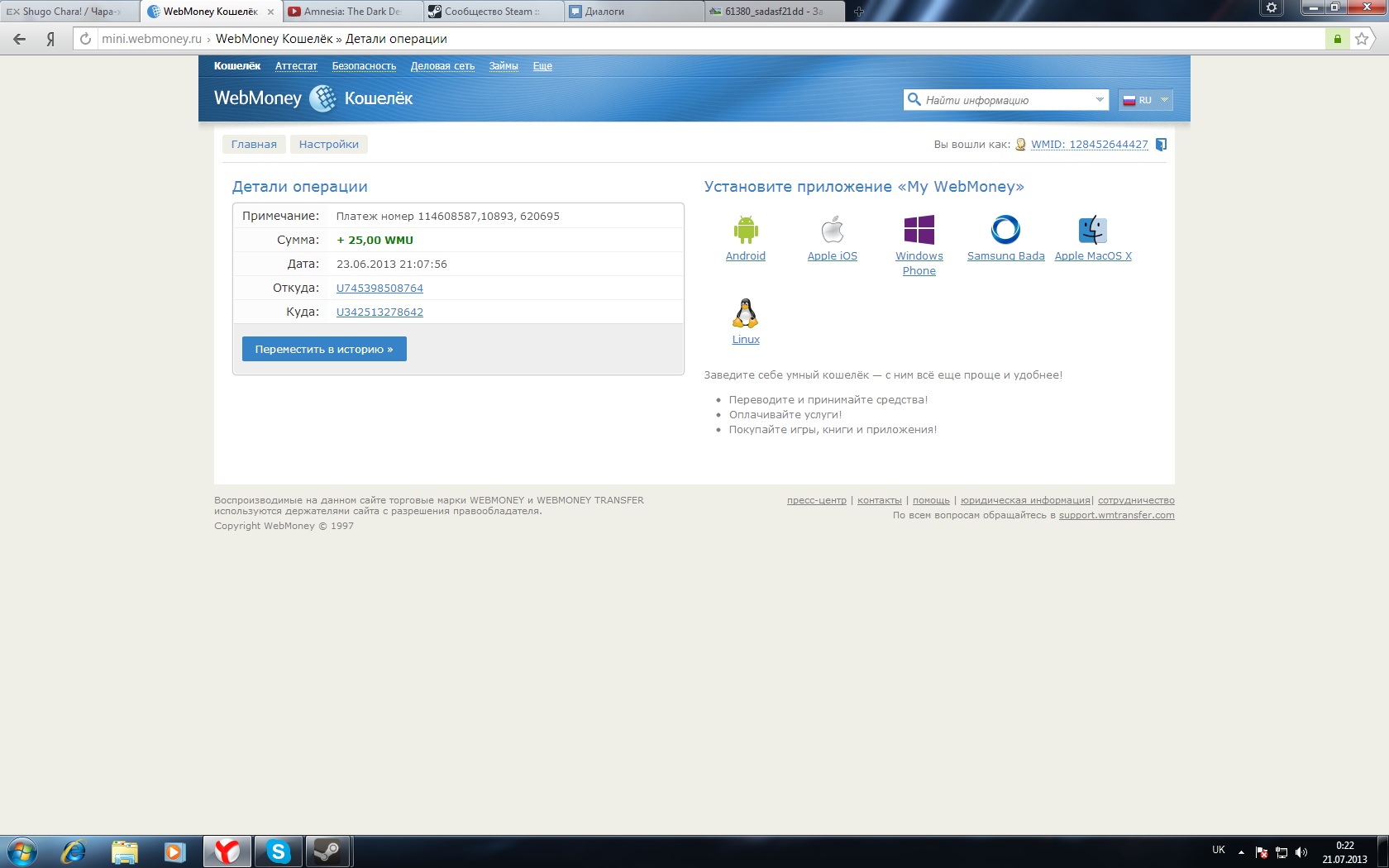1389x868 pixels.
Task: Open Безопасность menu item
Action: point(364,66)
